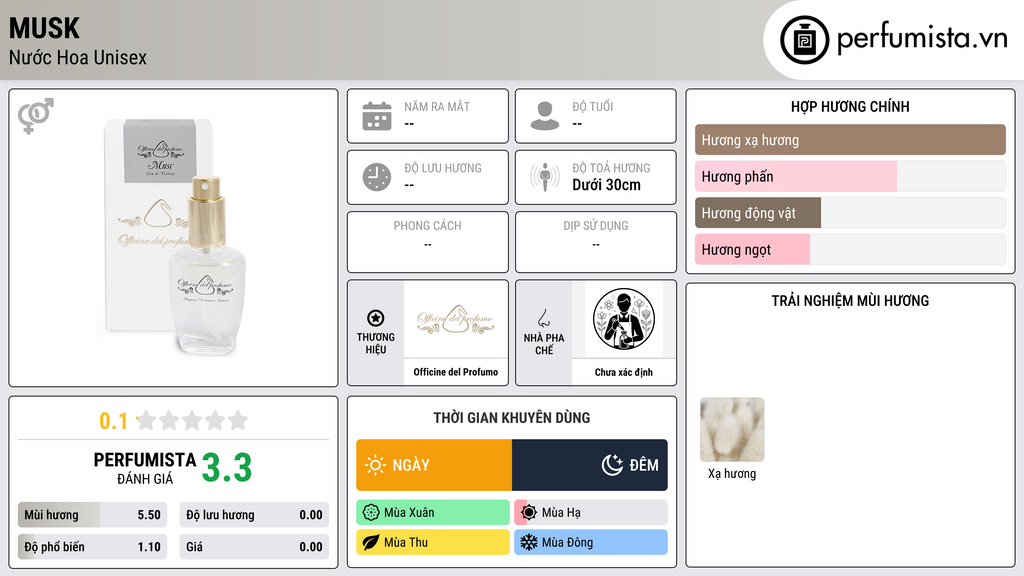Click the Trải nghiệm mùi hương heading

[x=850, y=301]
